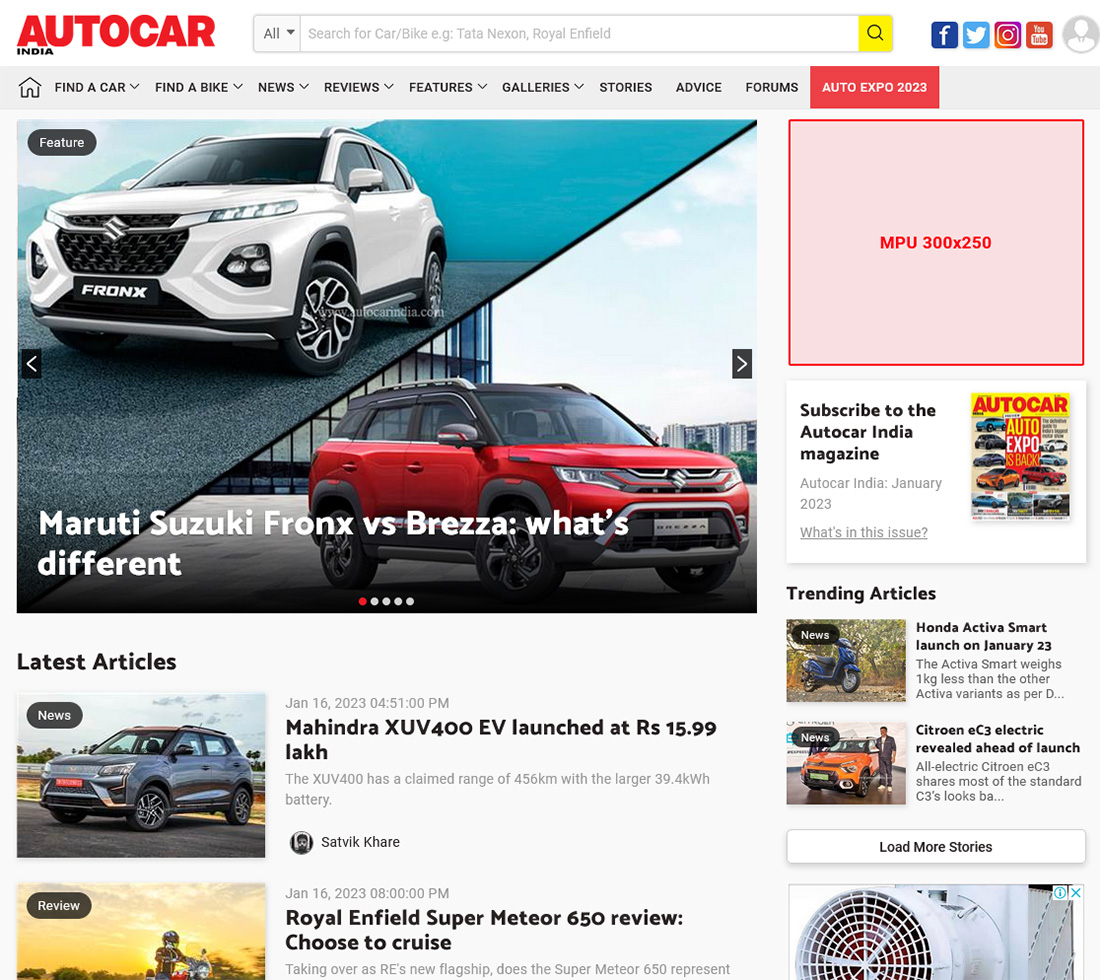Click the Load More Stories button
The width and height of the screenshot is (1100, 980).
[936, 847]
